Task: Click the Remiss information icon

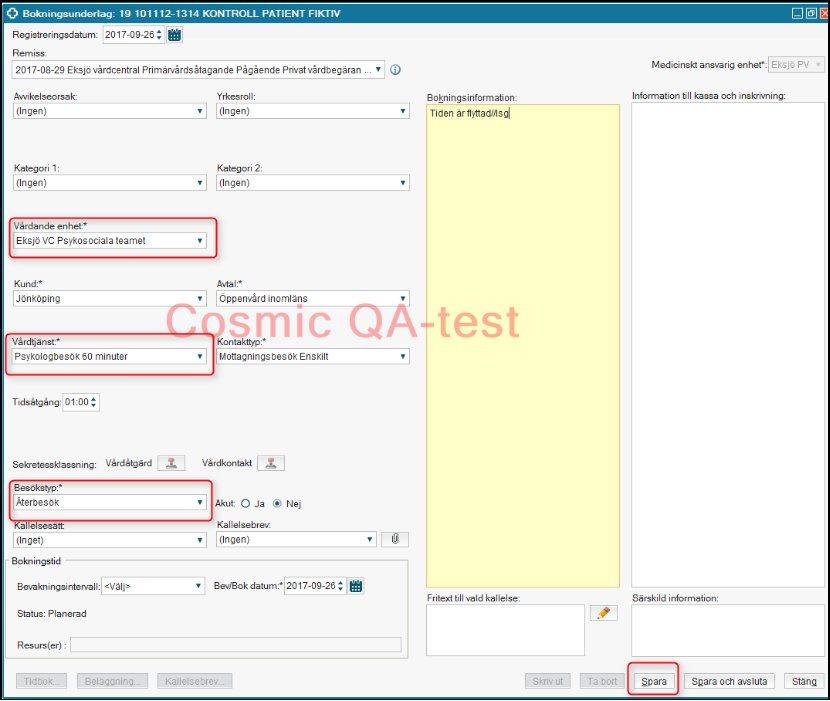Action: point(395,70)
